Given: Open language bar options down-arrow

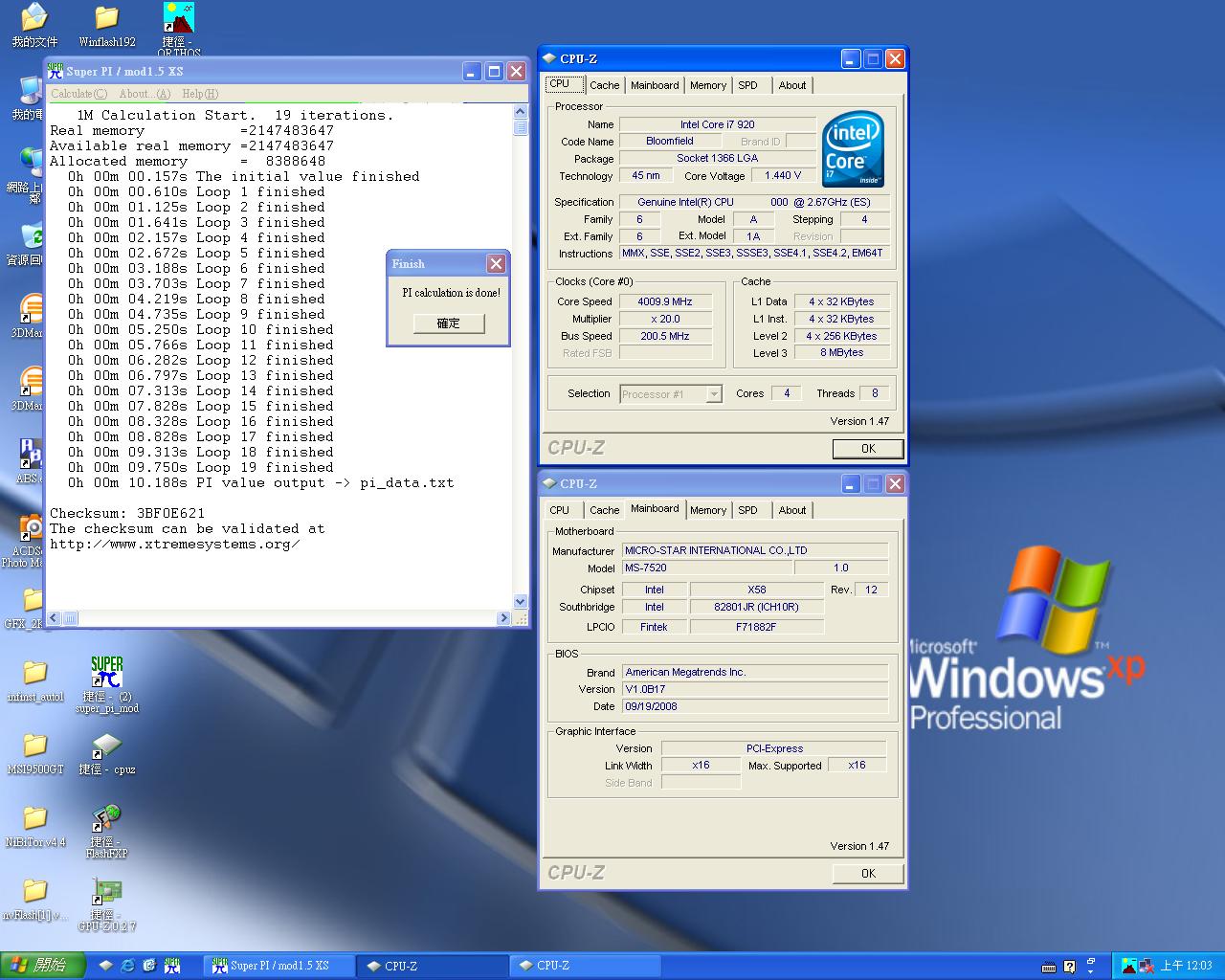Looking at the screenshot, I should point(1092,970).
